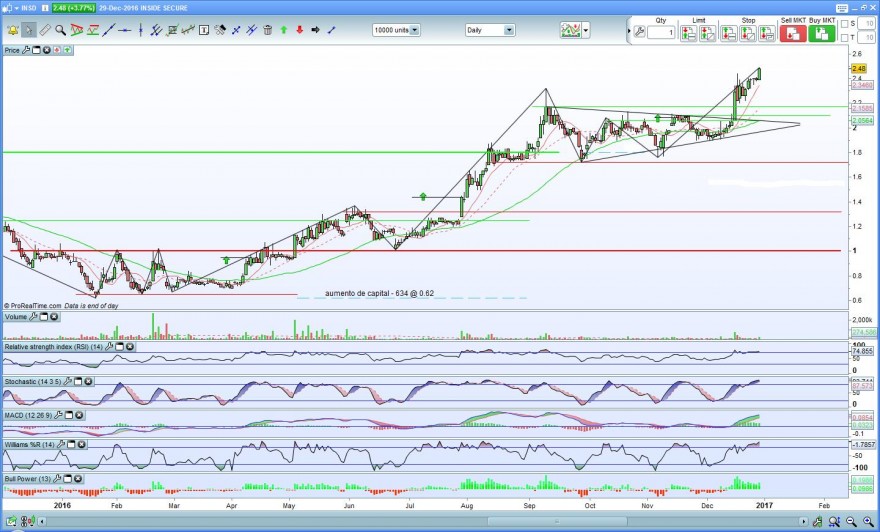
Task: Tick the S stop checkbox
Action: [844, 24]
